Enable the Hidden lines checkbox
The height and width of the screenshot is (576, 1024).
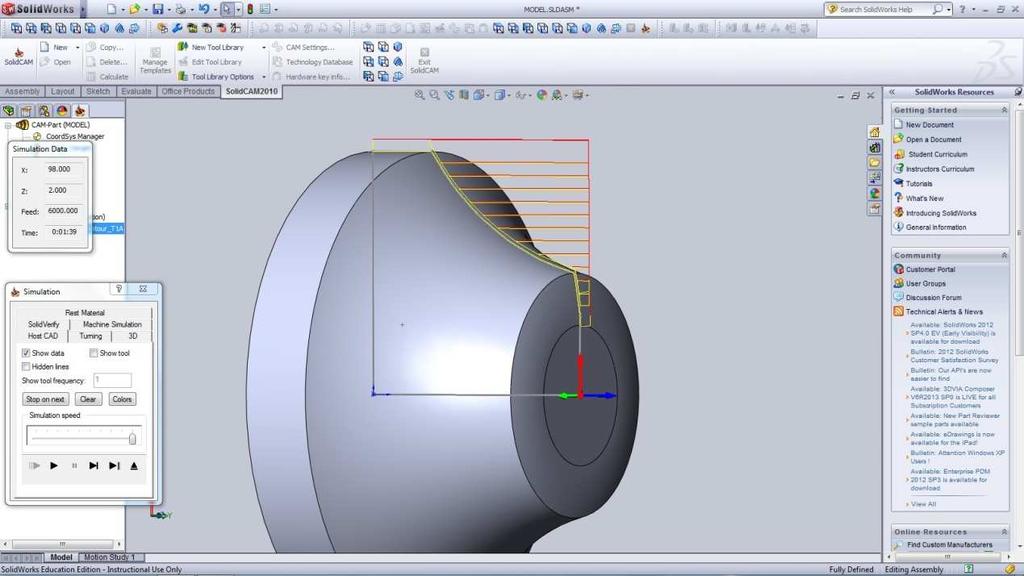pyautogui.click(x=26, y=366)
